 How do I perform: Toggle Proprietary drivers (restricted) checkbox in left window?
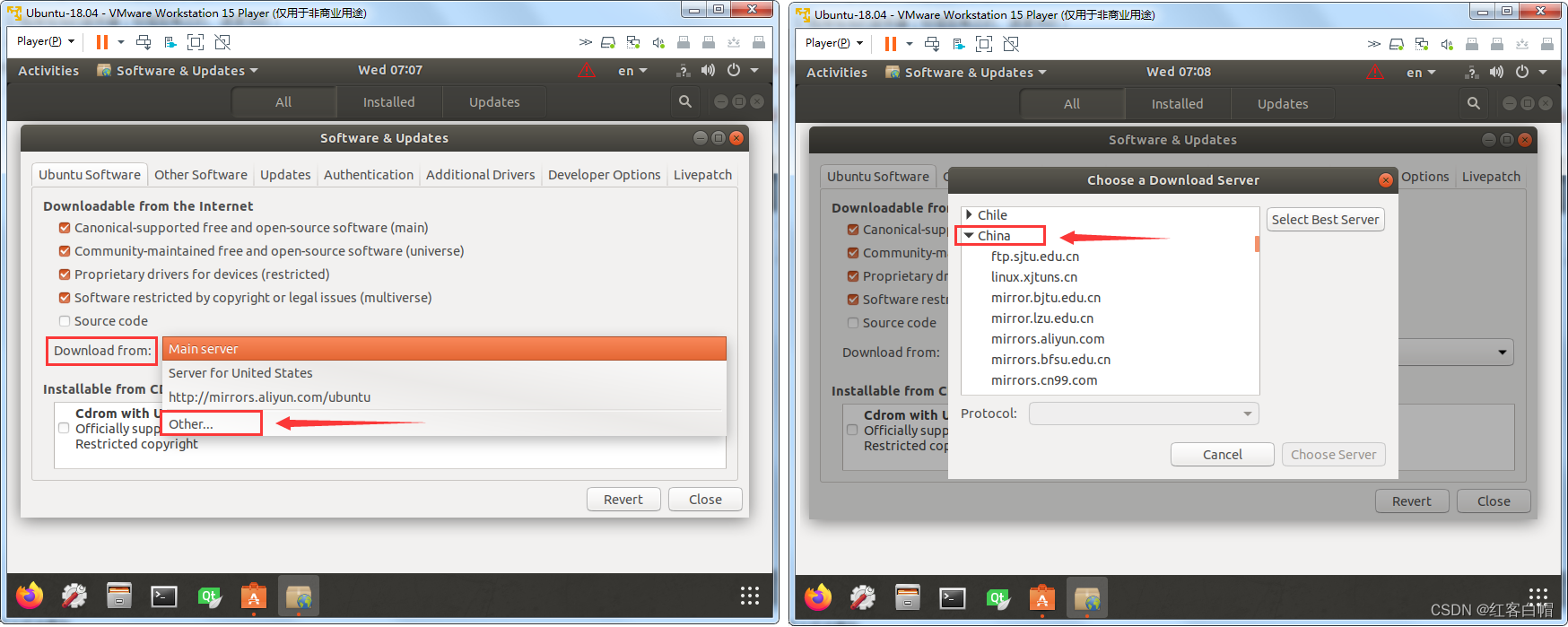[x=65, y=274]
